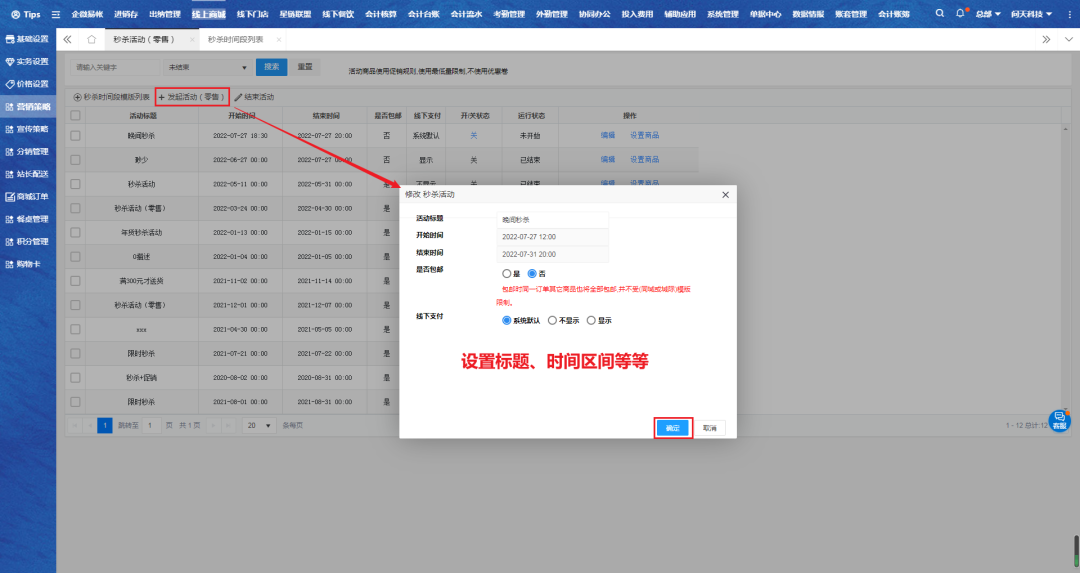Confirm the dialog with 确定 button
The width and height of the screenshot is (1080, 573).
tap(673, 428)
